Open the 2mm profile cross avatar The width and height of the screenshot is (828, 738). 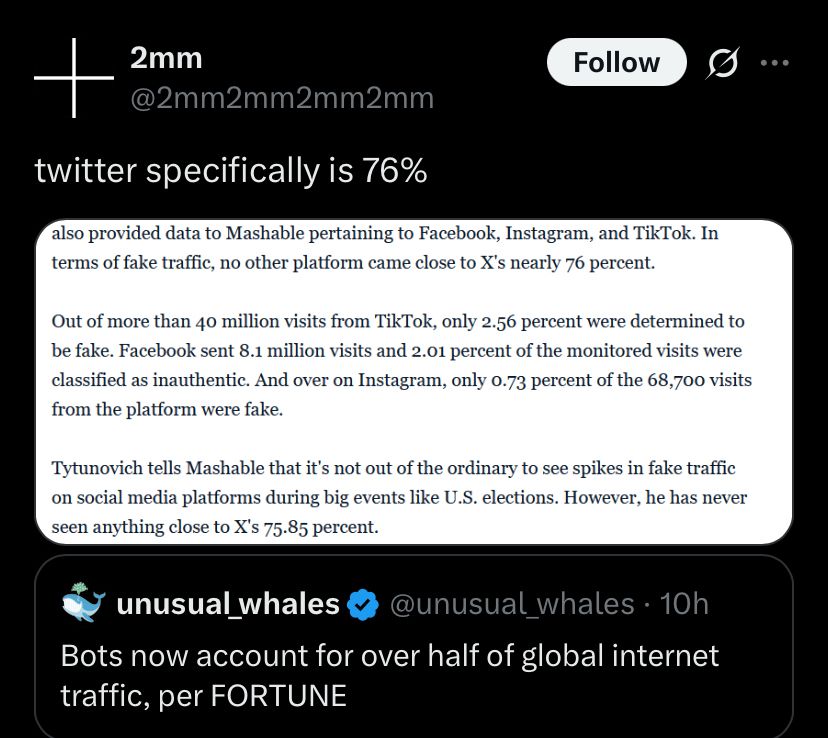tap(74, 78)
